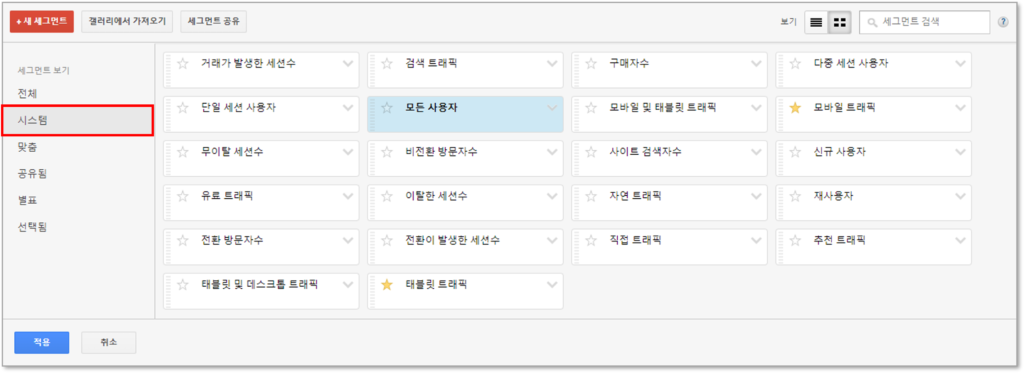Viewport: 1024px width, 373px height.
Task: Star the 직접 트래픽 segment
Action: pos(591,240)
